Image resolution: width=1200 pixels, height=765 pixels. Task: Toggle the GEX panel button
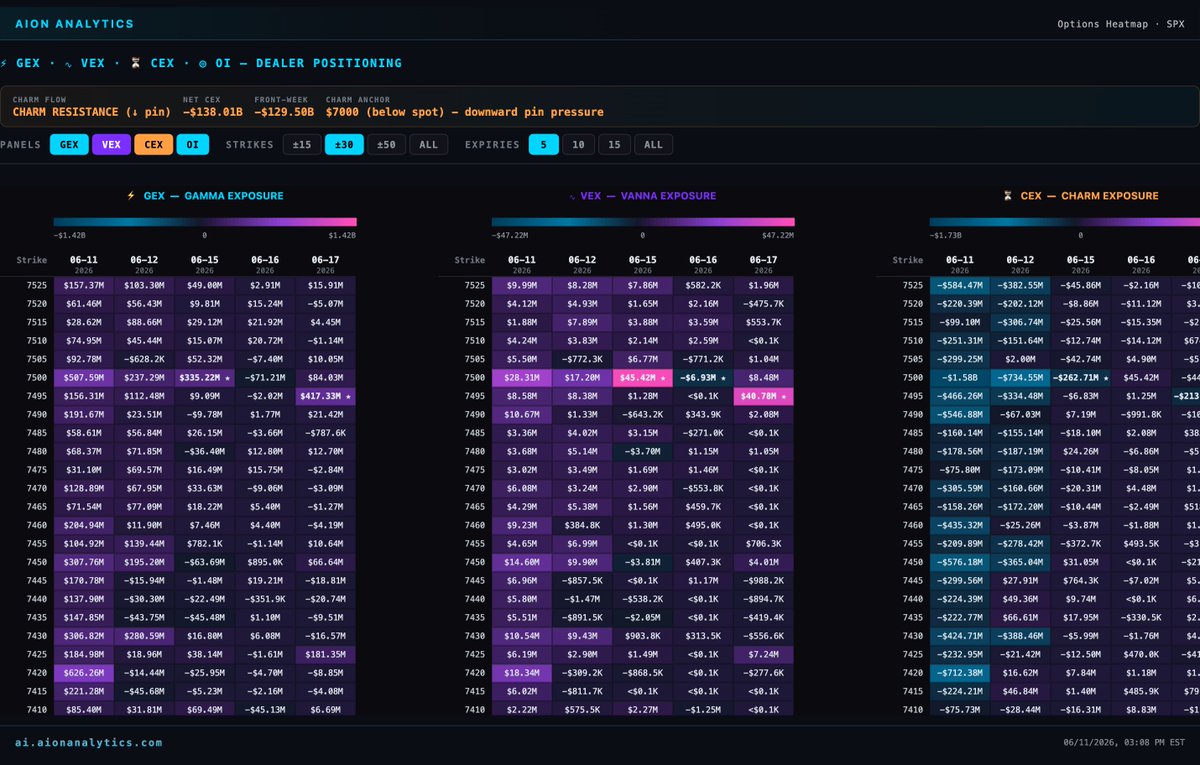[x=69, y=145]
